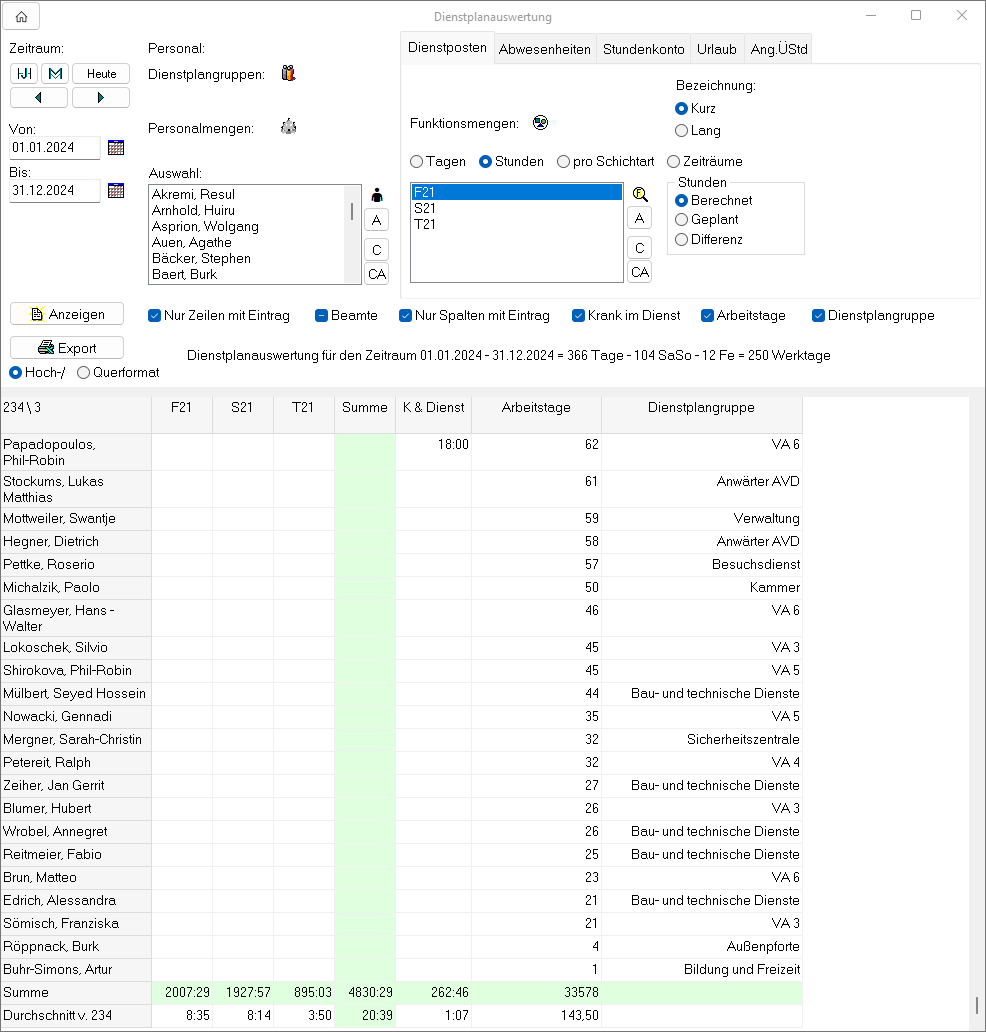Open the calendar picker for Von date
The height and width of the screenshot is (1032, 986).
(x=116, y=148)
